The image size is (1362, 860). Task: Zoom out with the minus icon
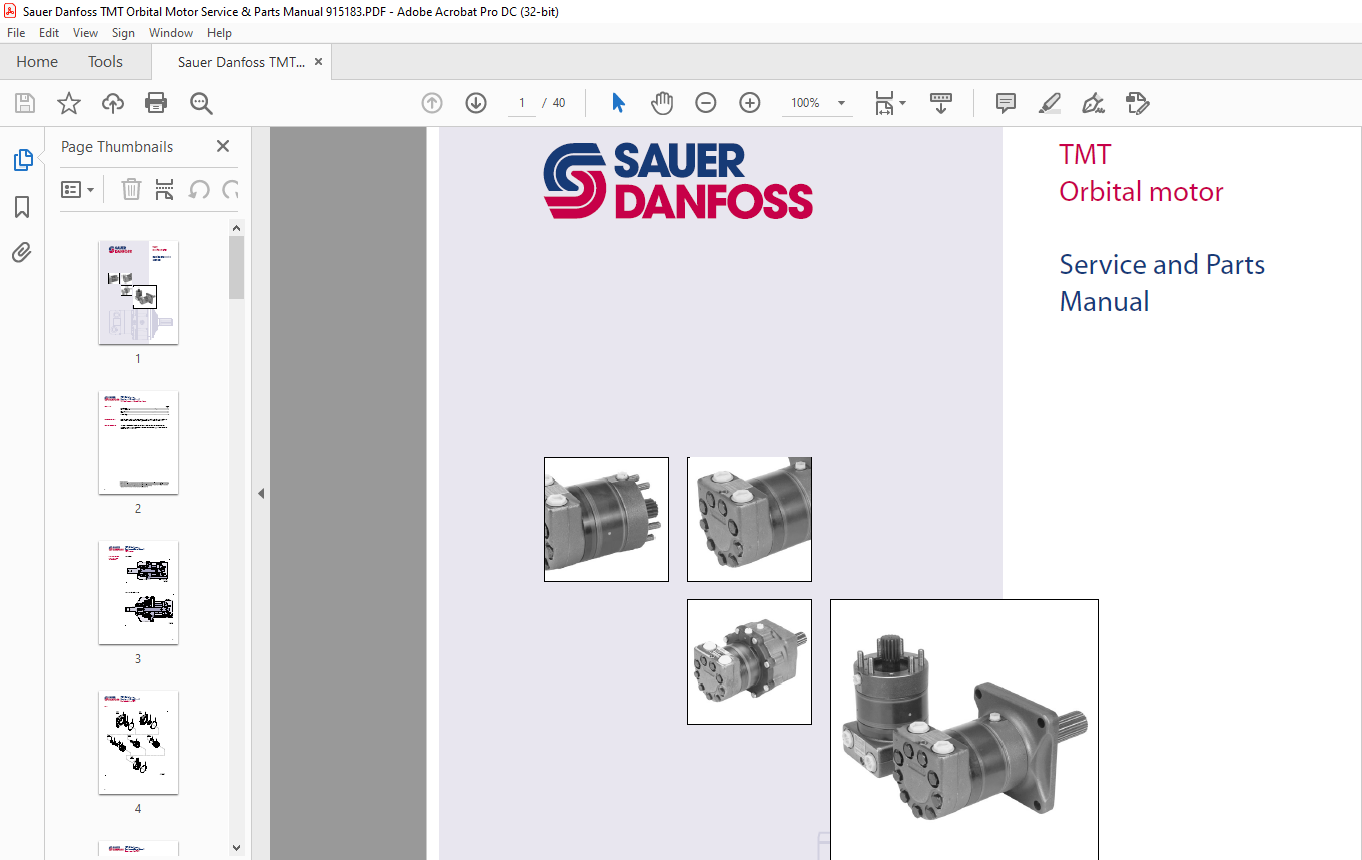pyautogui.click(x=706, y=103)
